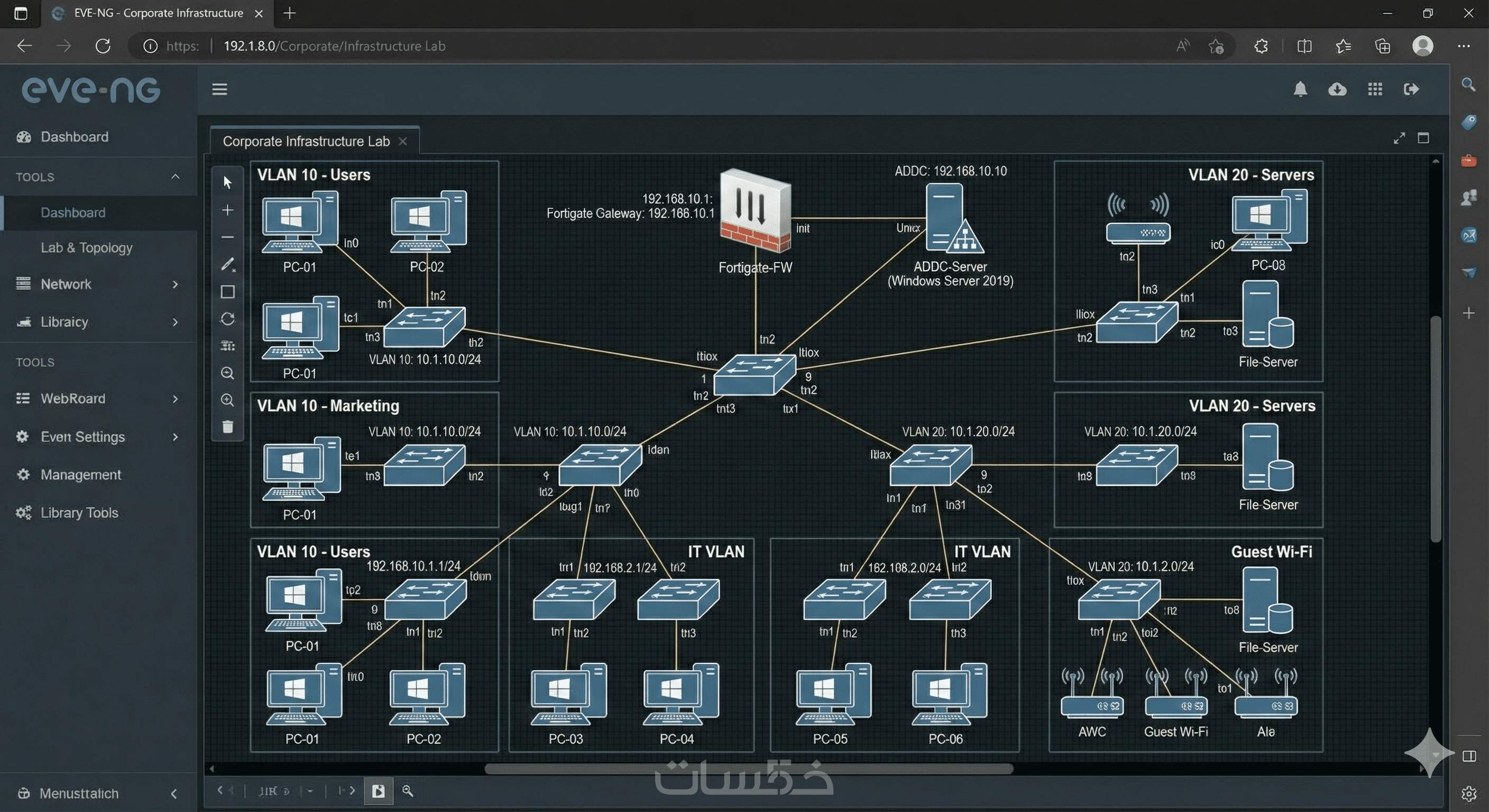The image size is (1489, 812).
Task: Open Lab & Topology menu entry
Action: (x=86, y=247)
